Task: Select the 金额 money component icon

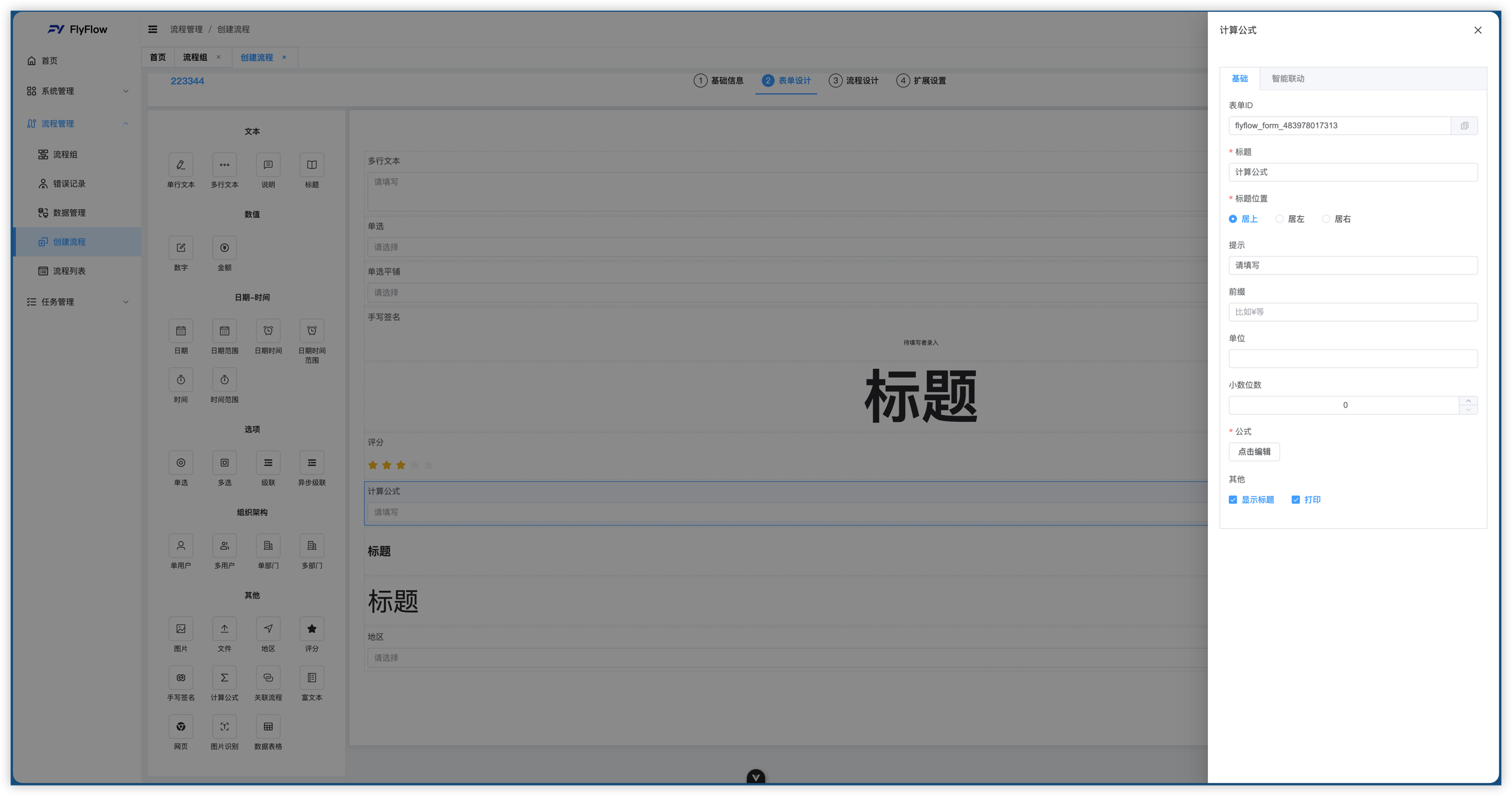Action: pos(224,248)
